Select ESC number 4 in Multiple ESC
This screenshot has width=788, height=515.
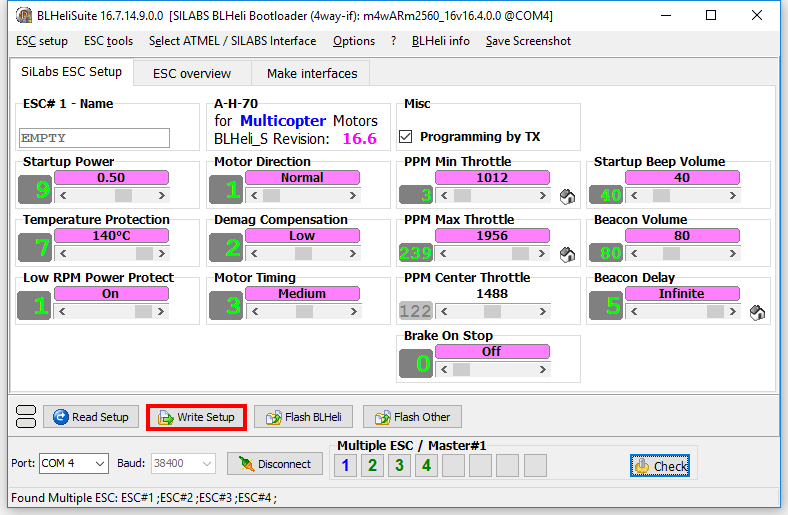pyautogui.click(x=426, y=465)
